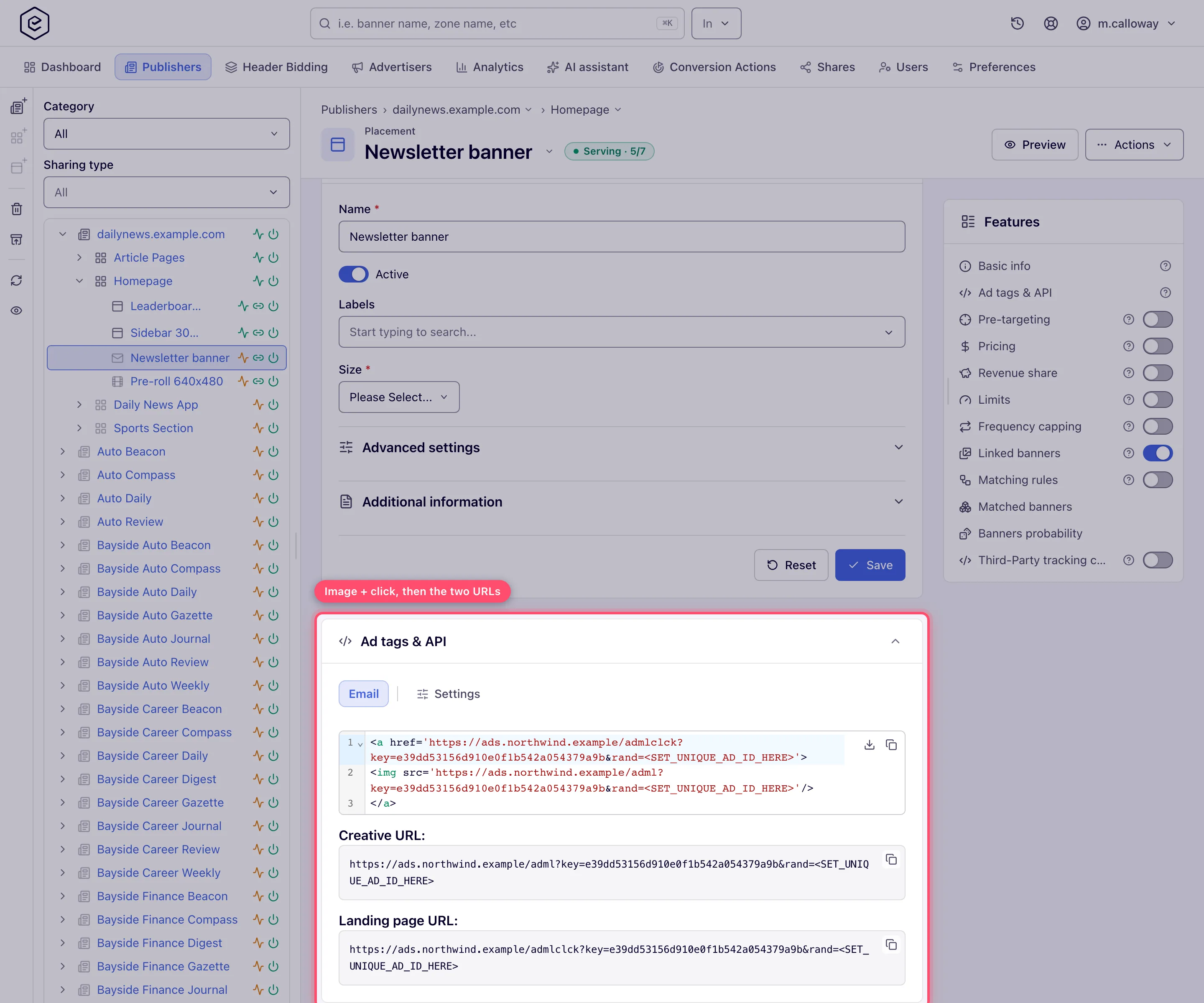Copy the Landing page URL
The width and height of the screenshot is (1204, 1003).
891,944
